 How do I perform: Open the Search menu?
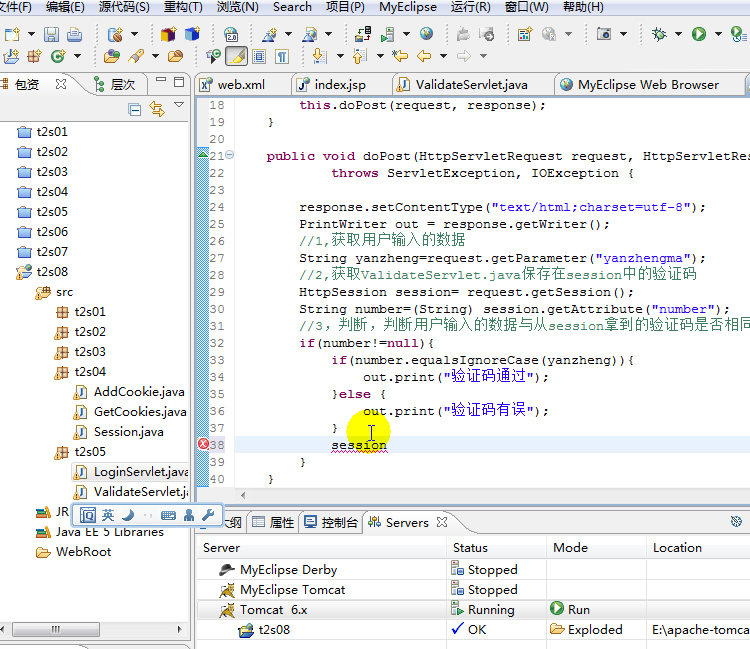(292, 7)
